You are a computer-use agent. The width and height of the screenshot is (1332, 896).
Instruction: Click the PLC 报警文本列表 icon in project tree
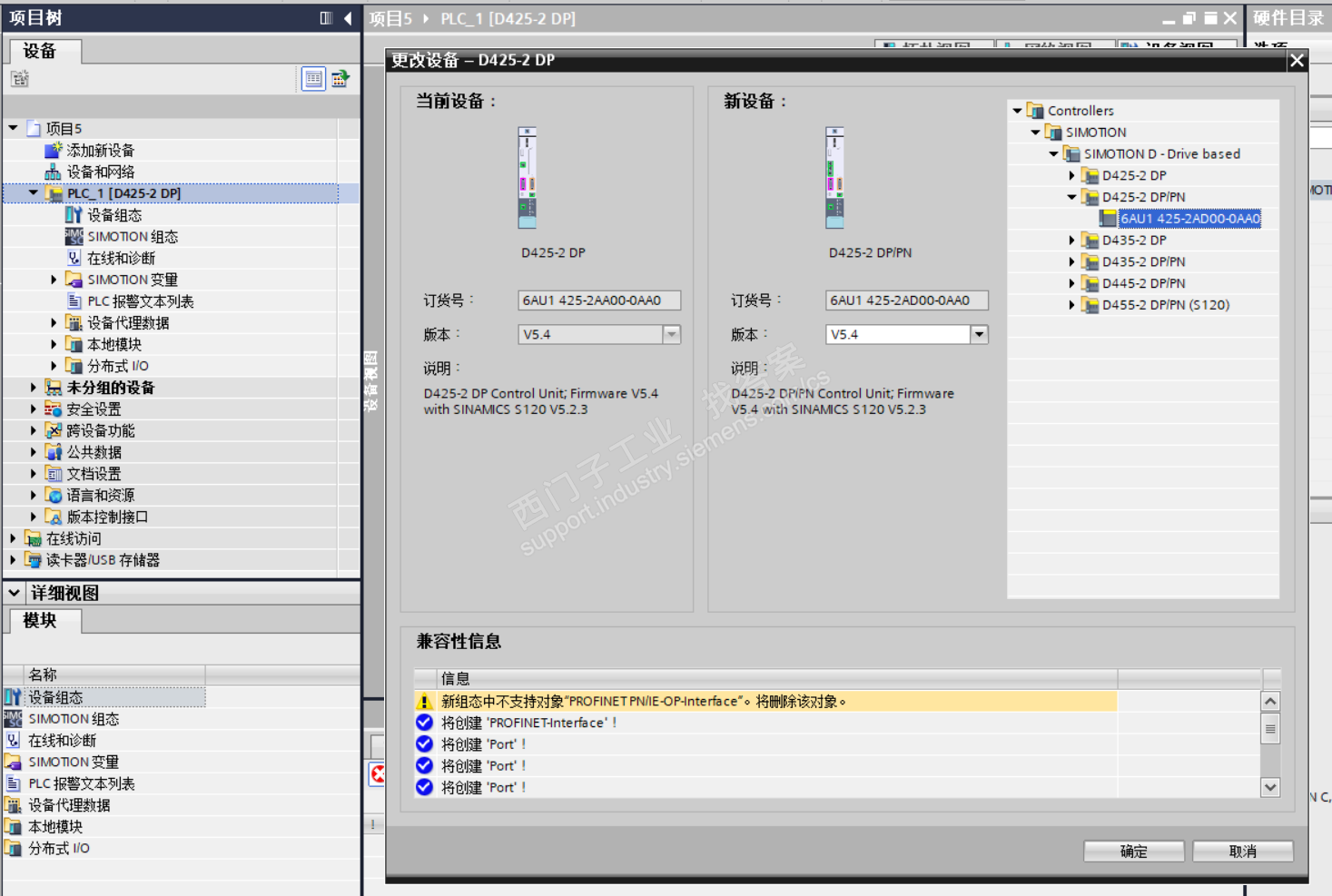[x=74, y=301]
